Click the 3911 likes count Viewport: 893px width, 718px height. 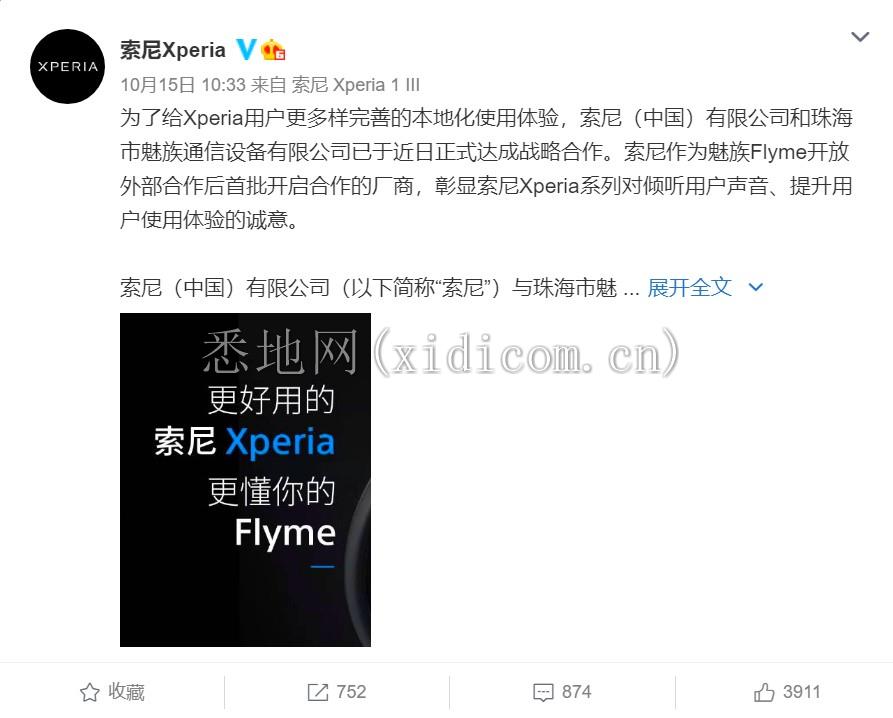[x=801, y=692]
